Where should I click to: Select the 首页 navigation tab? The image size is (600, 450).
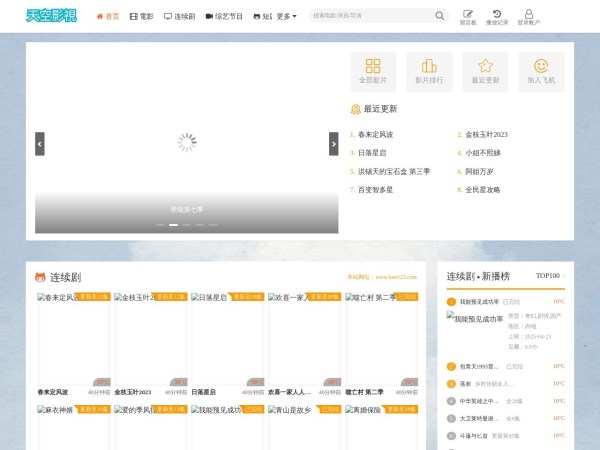[x=108, y=16]
